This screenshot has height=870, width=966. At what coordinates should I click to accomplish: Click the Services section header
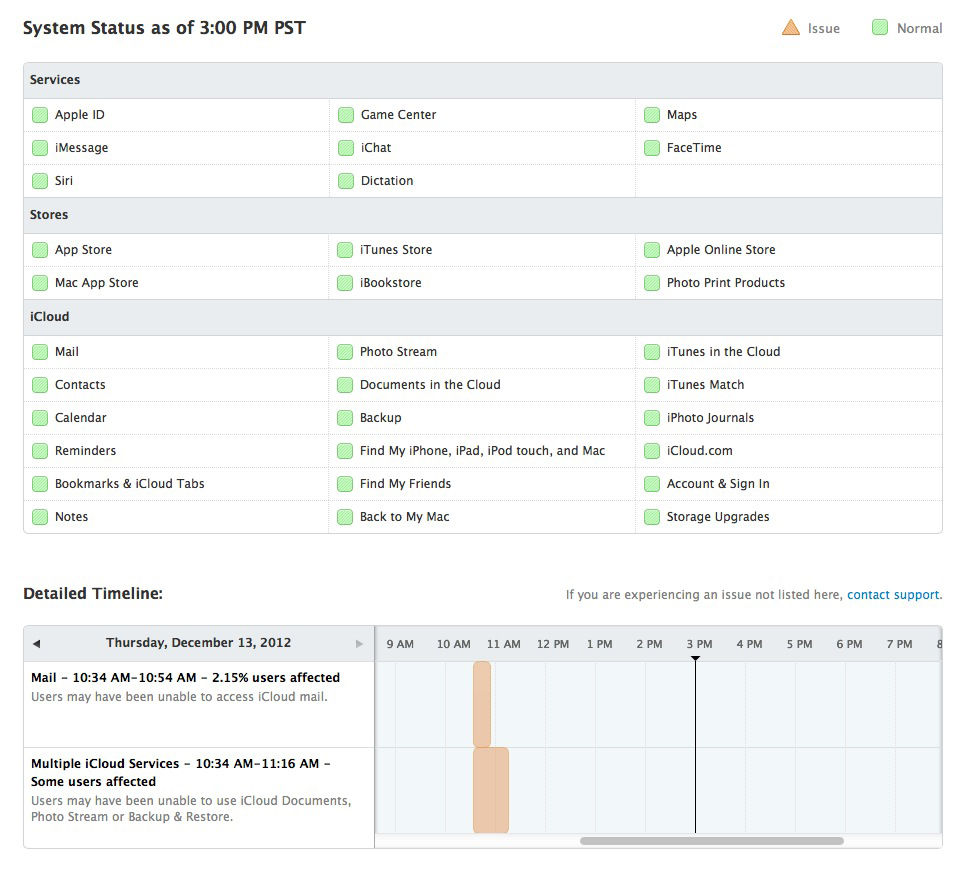tap(483, 80)
